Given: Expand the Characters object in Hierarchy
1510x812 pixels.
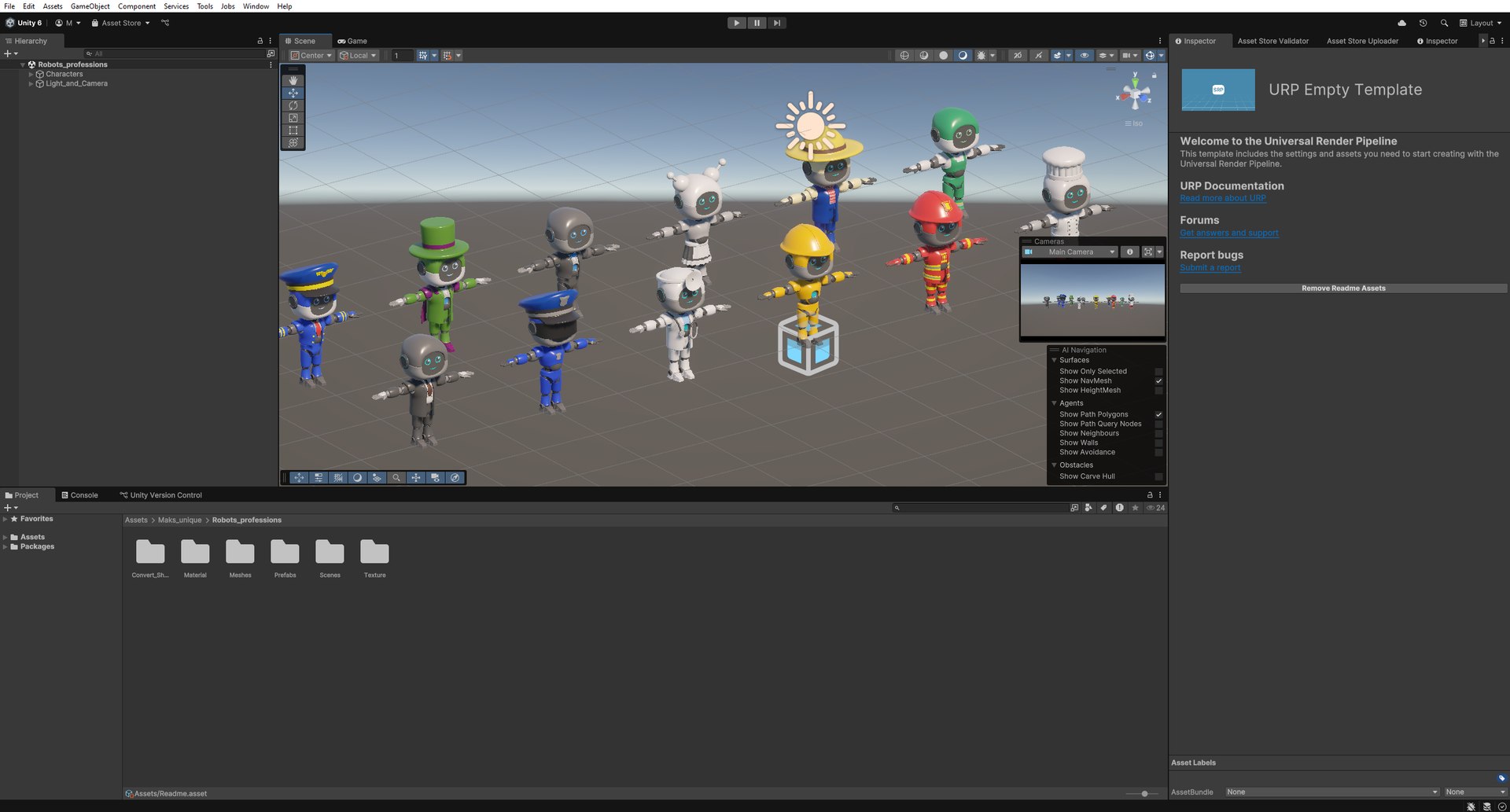Looking at the screenshot, I should tap(31, 74).
